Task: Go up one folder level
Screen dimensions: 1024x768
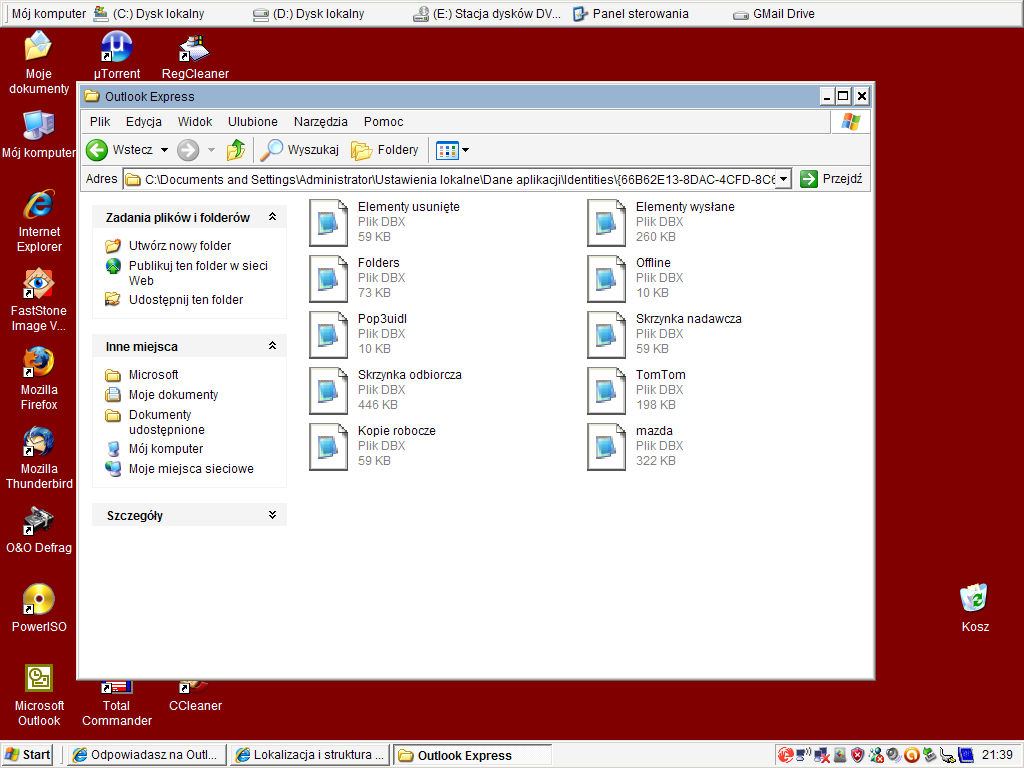Action: click(236, 150)
